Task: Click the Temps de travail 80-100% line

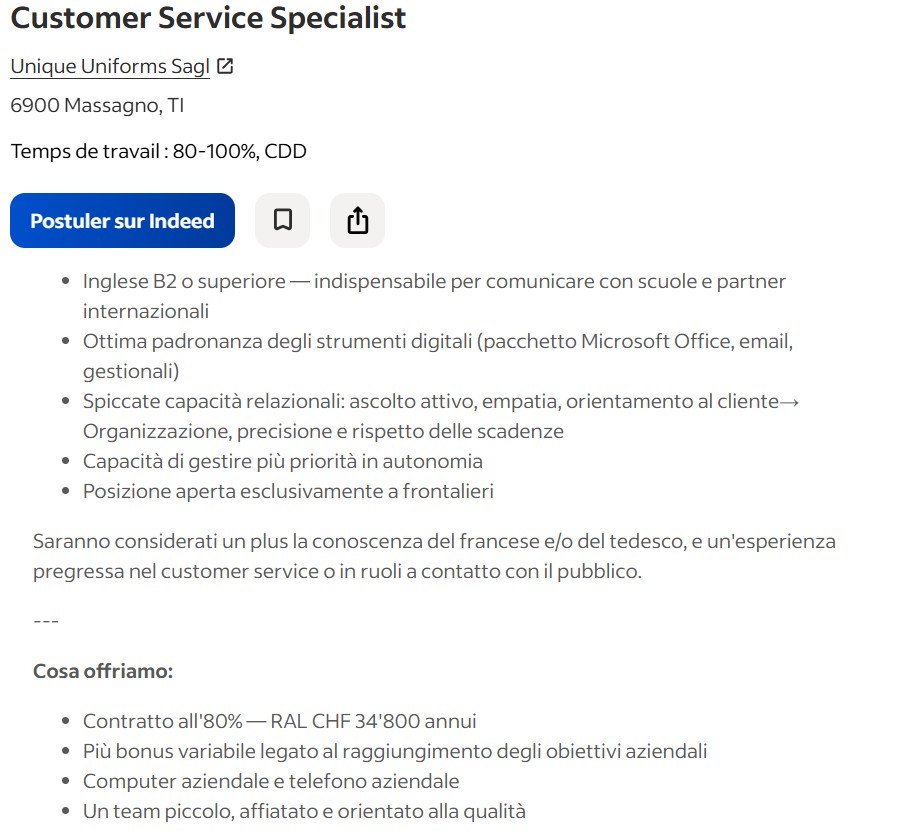Action: point(158,152)
